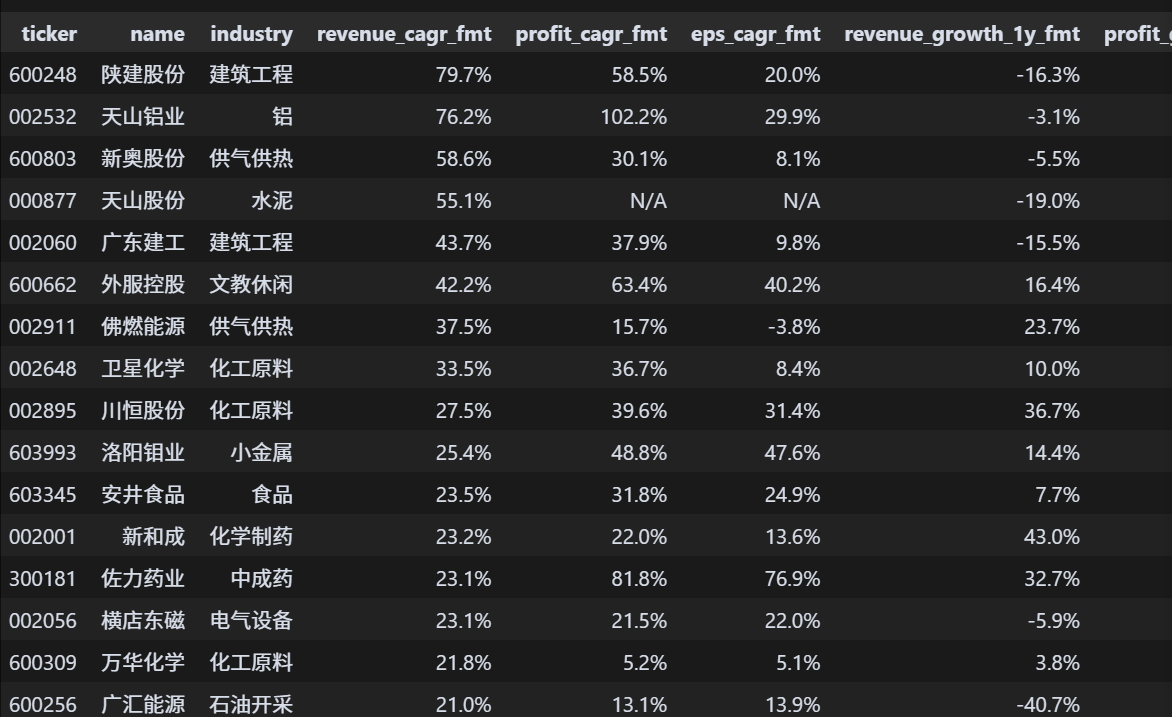Screen dimensions: 1172x717
Task: Click profit CAGR 81.8% for 佐力药业
Action: 639,579
